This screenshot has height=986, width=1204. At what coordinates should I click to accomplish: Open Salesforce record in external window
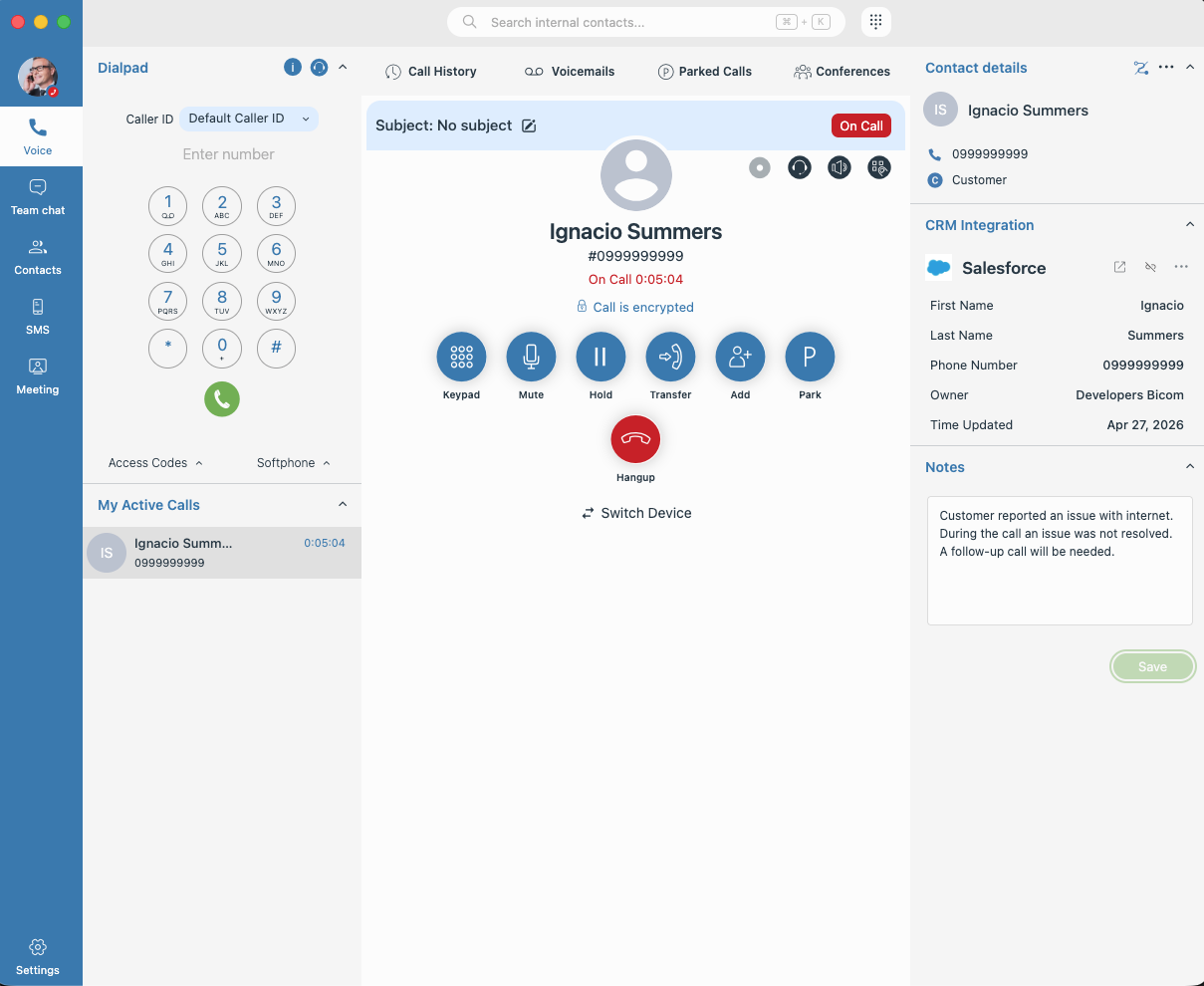coord(1119,267)
